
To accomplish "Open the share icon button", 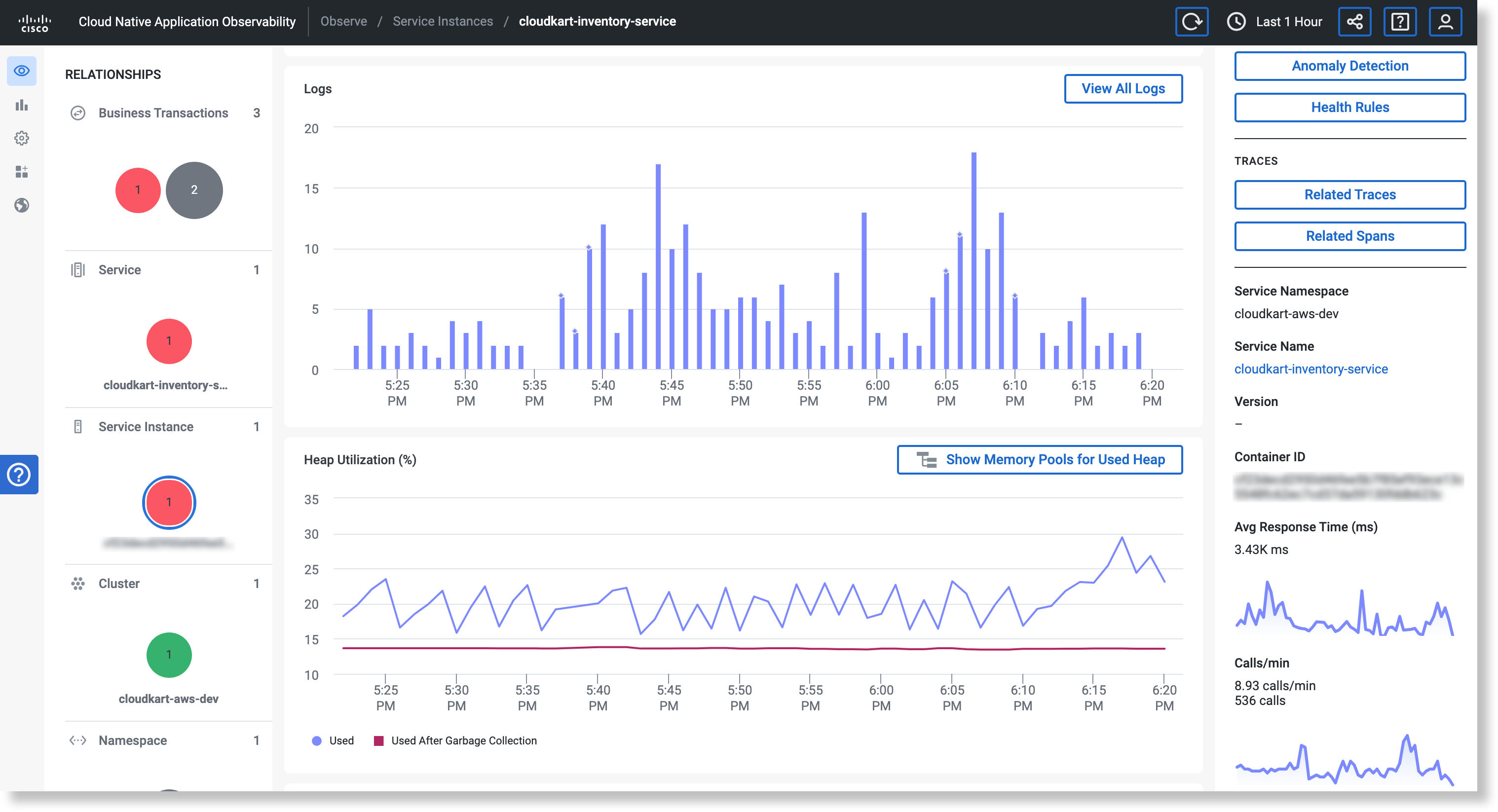I will pos(1354,22).
